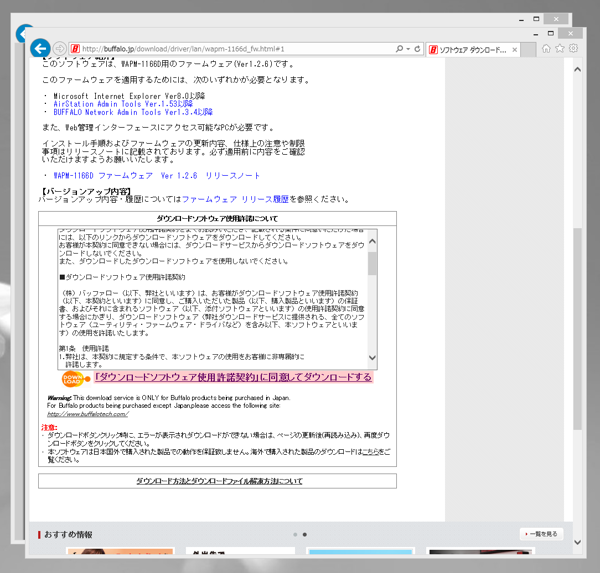
Task: Click the red 注意: label
Action: (x=49, y=427)
